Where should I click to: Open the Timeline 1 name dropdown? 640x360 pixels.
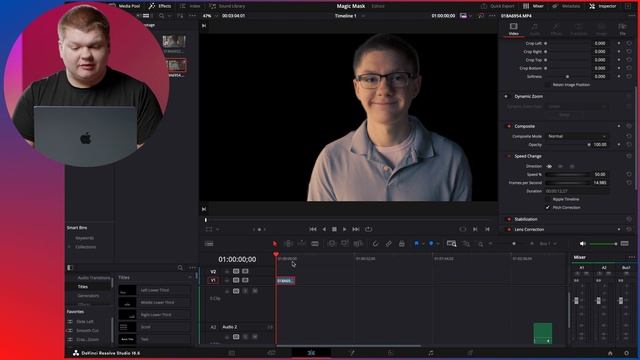click(x=349, y=16)
